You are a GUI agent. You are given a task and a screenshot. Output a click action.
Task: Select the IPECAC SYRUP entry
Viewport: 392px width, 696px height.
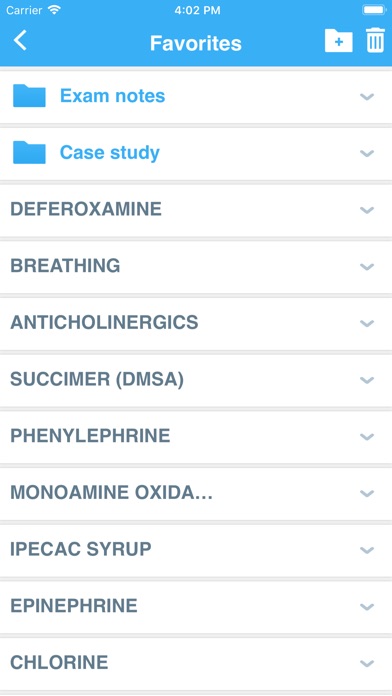click(196, 550)
